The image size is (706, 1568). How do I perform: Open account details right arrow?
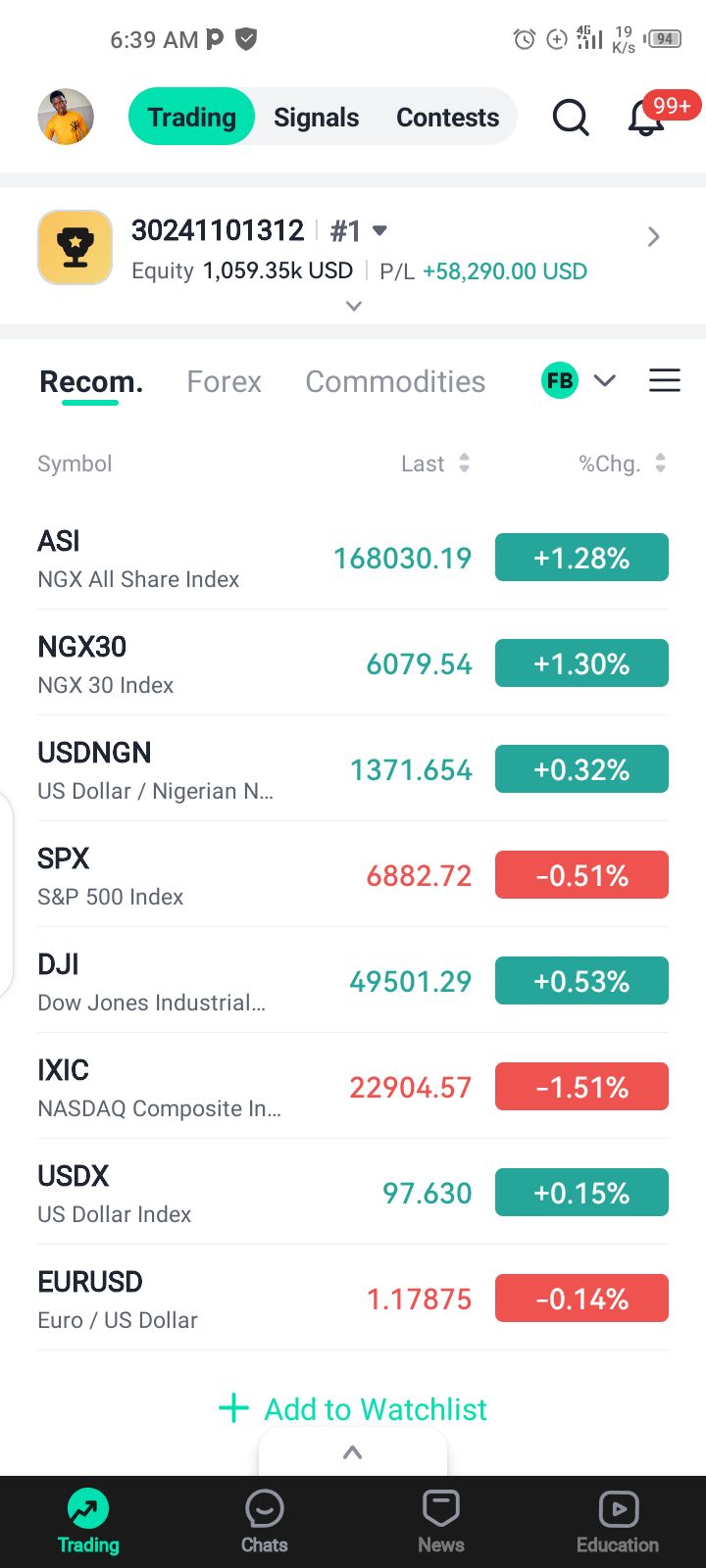coord(654,237)
